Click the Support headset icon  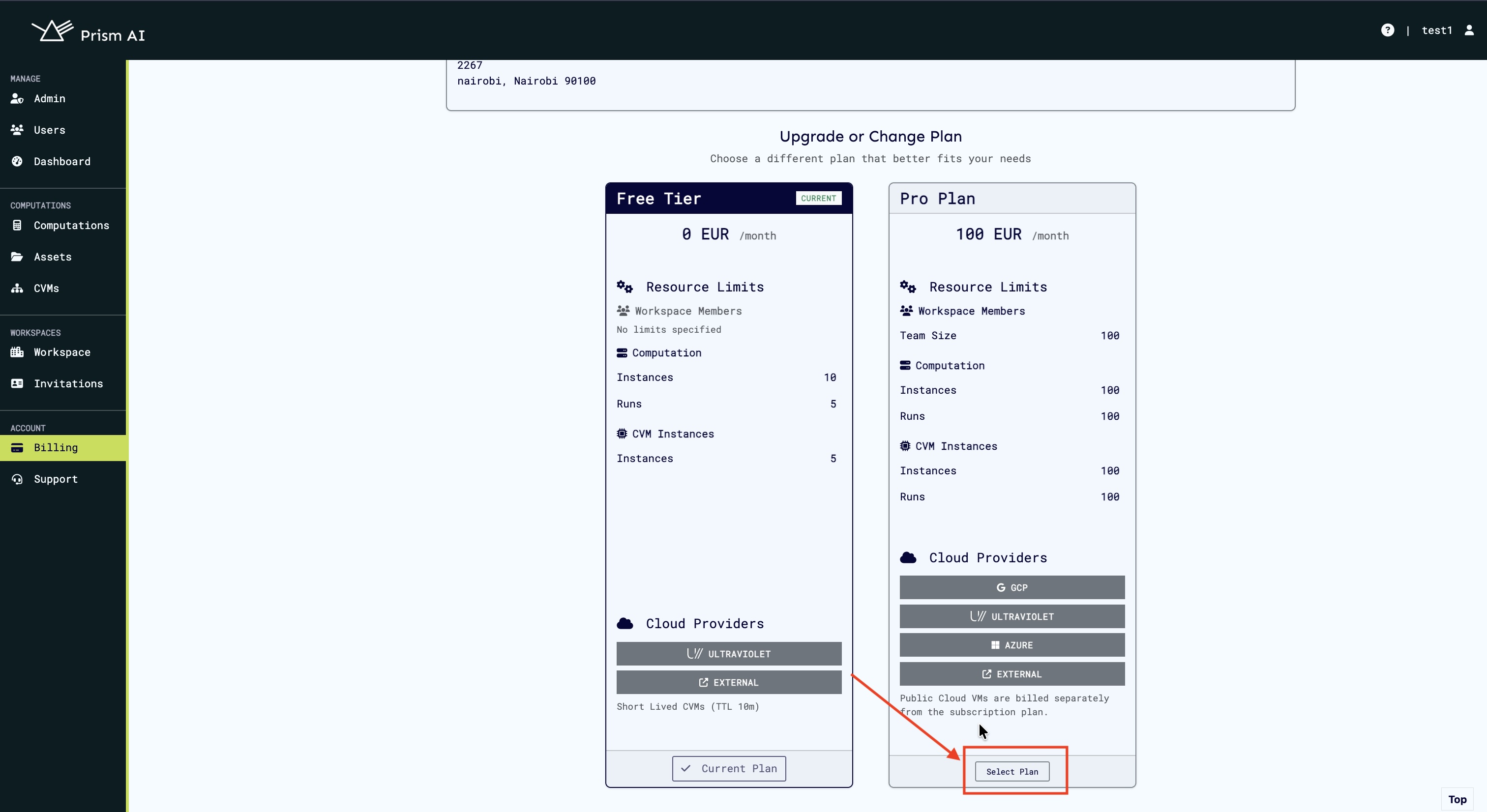click(17, 479)
